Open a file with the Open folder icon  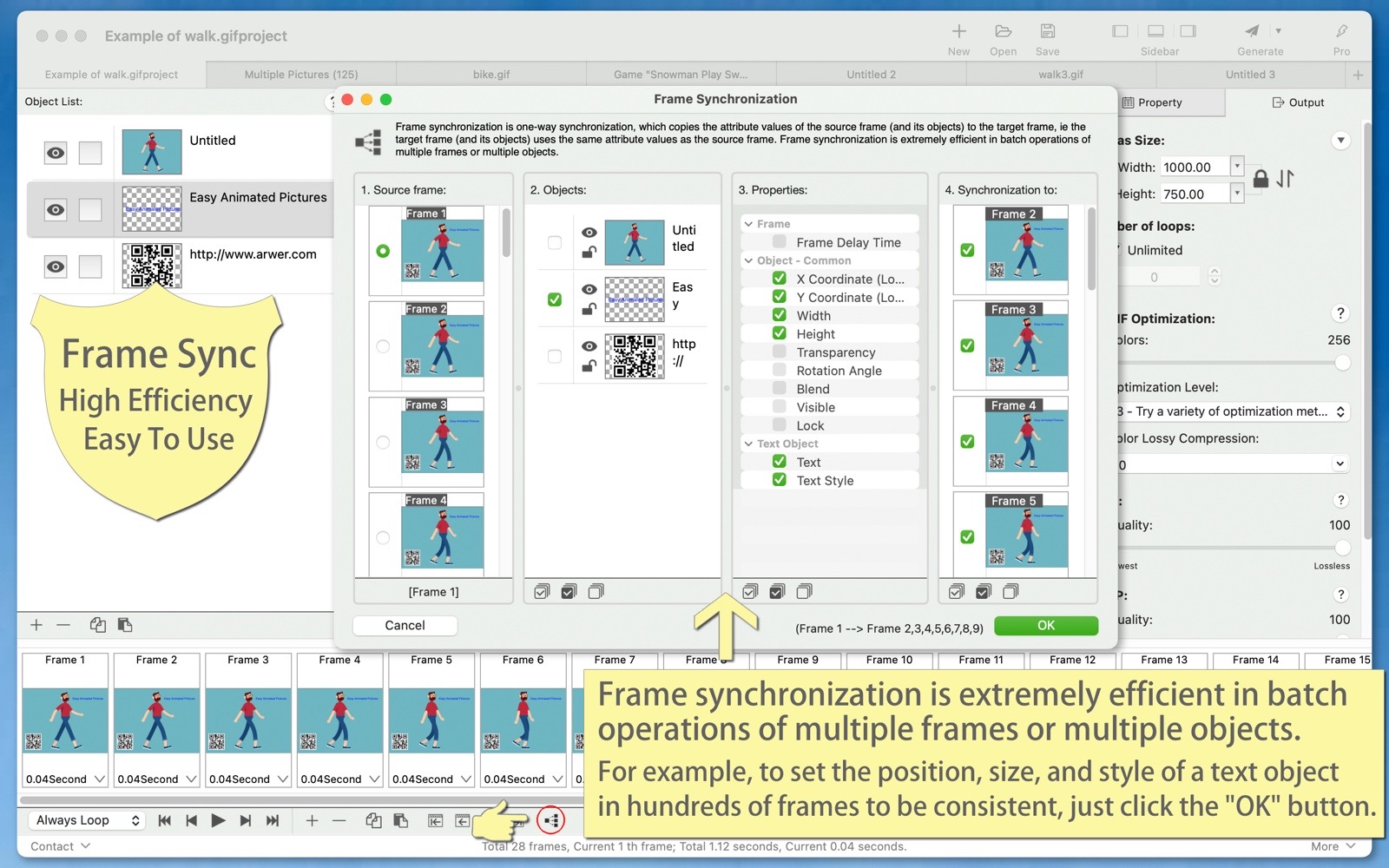pos(1003,31)
